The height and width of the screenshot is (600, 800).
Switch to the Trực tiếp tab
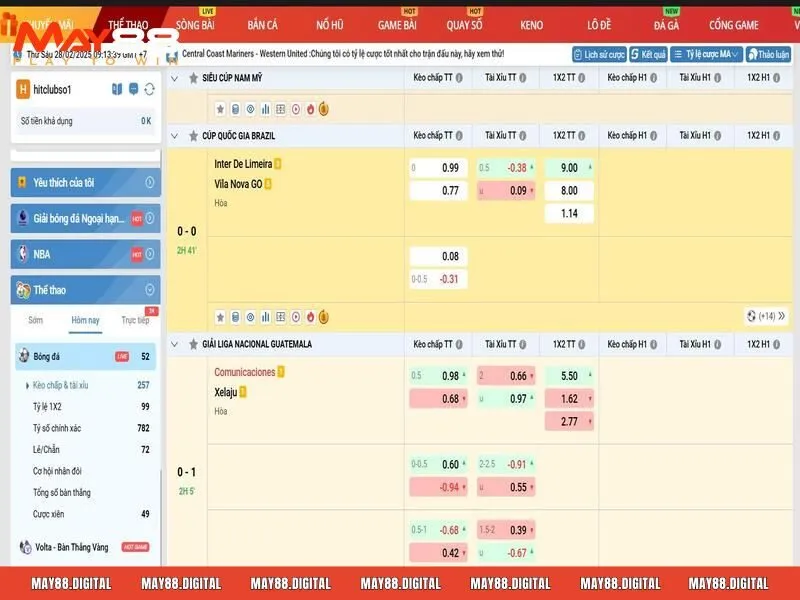(135, 320)
